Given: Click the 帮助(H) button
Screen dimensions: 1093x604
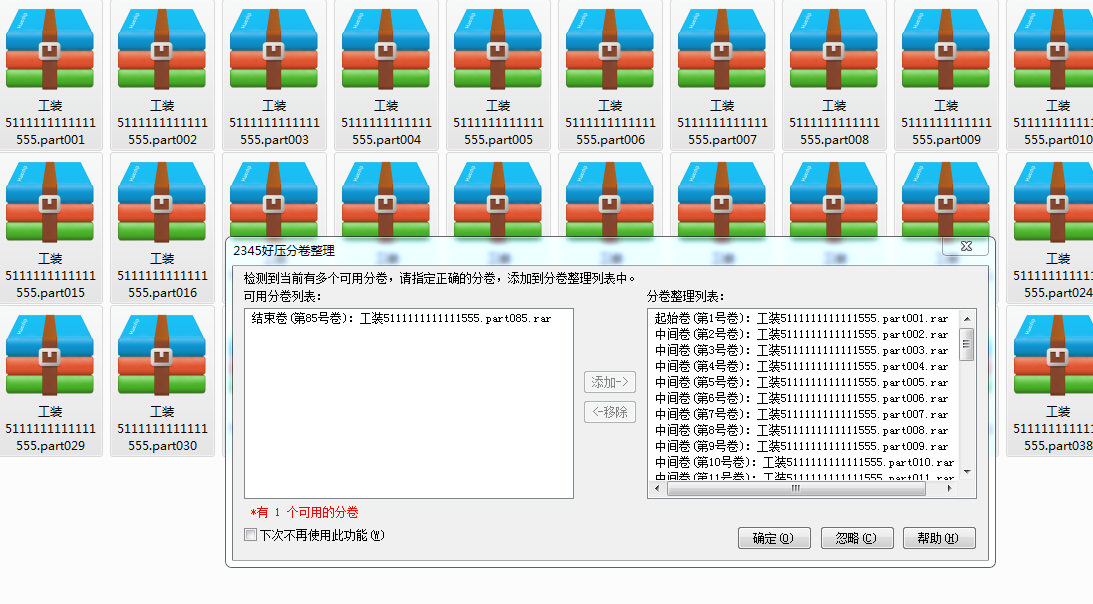Looking at the screenshot, I should point(939,538).
